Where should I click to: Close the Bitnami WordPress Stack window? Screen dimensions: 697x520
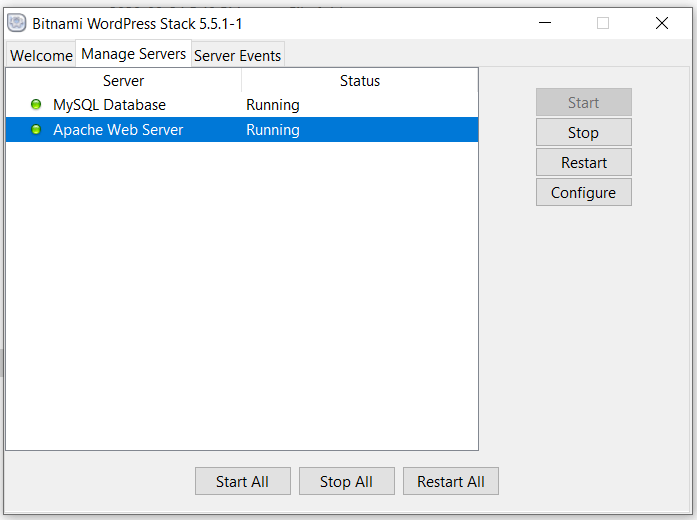(662, 23)
